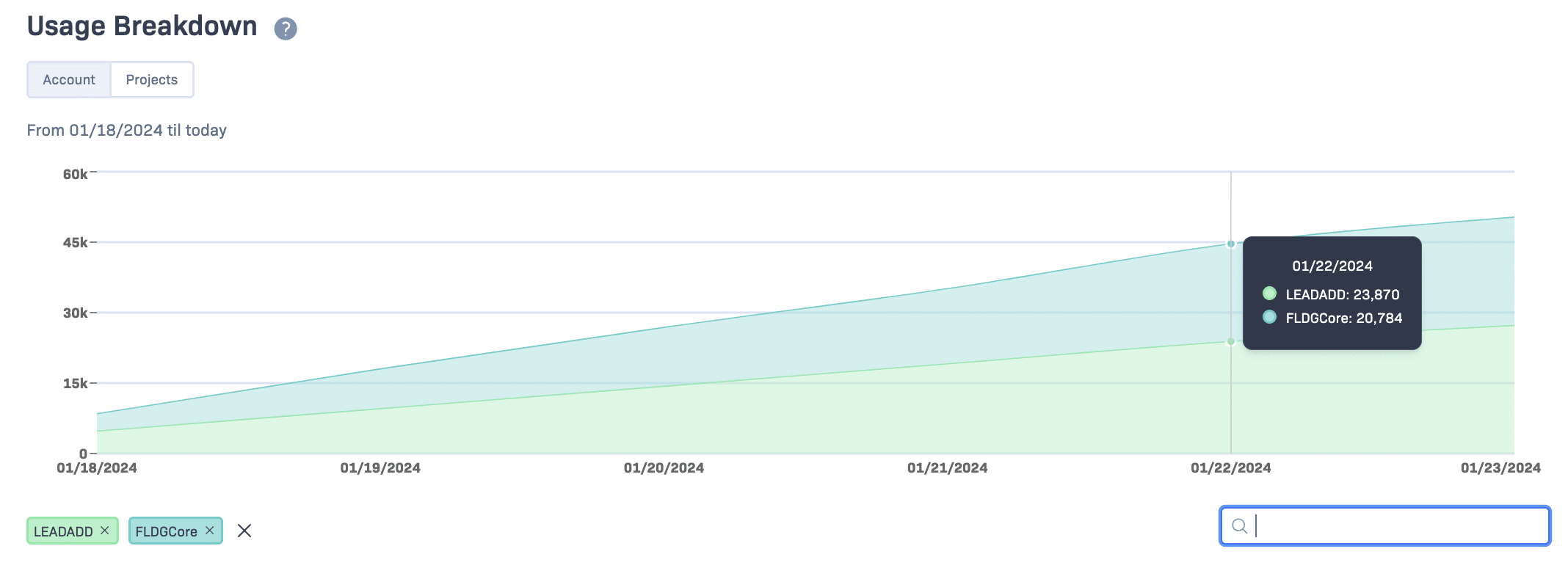Click the magnifying glass search icon

[x=1239, y=525]
